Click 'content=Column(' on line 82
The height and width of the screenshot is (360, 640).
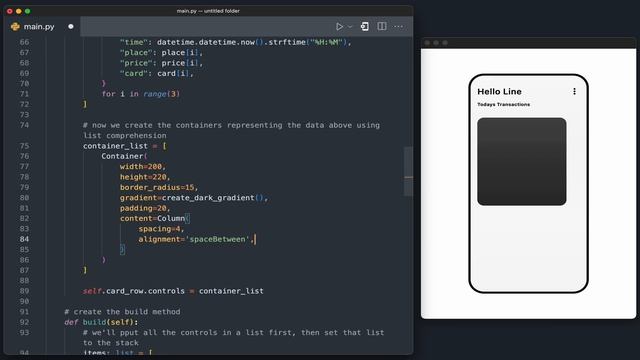154,218
